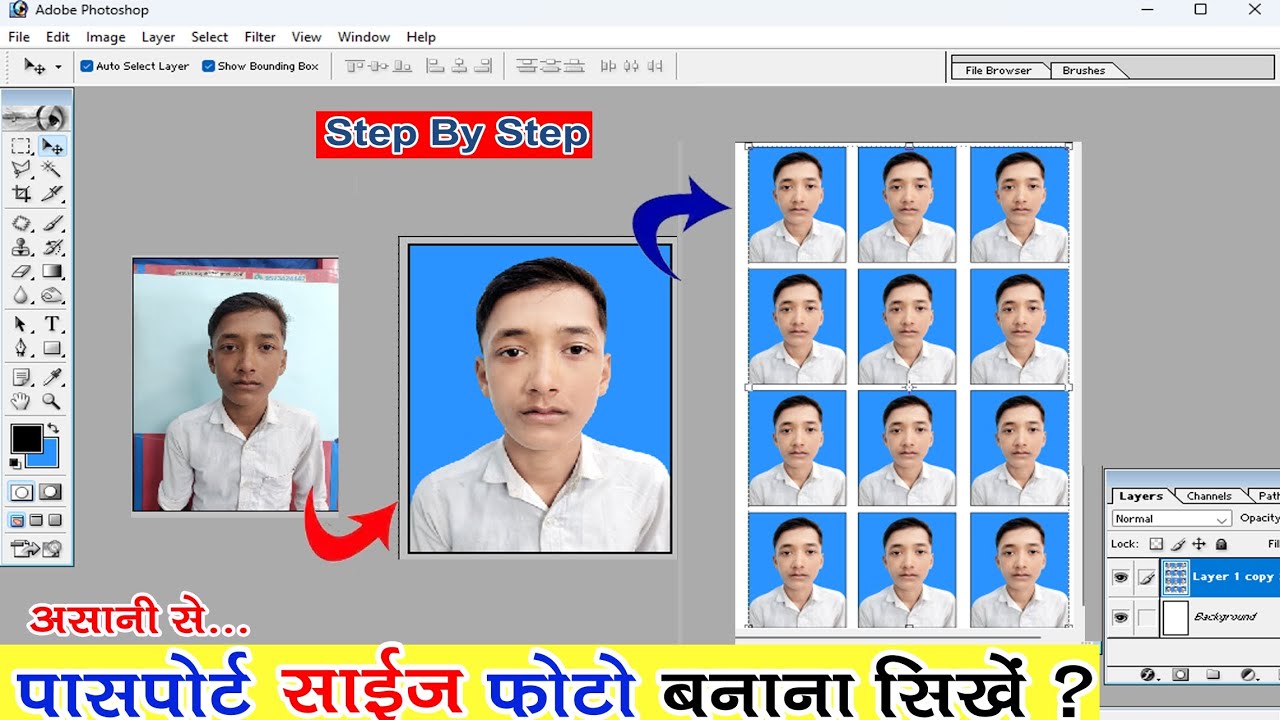
Task: Hide the Background layer
Action: pyautogui.click(x=1121, y=617)
